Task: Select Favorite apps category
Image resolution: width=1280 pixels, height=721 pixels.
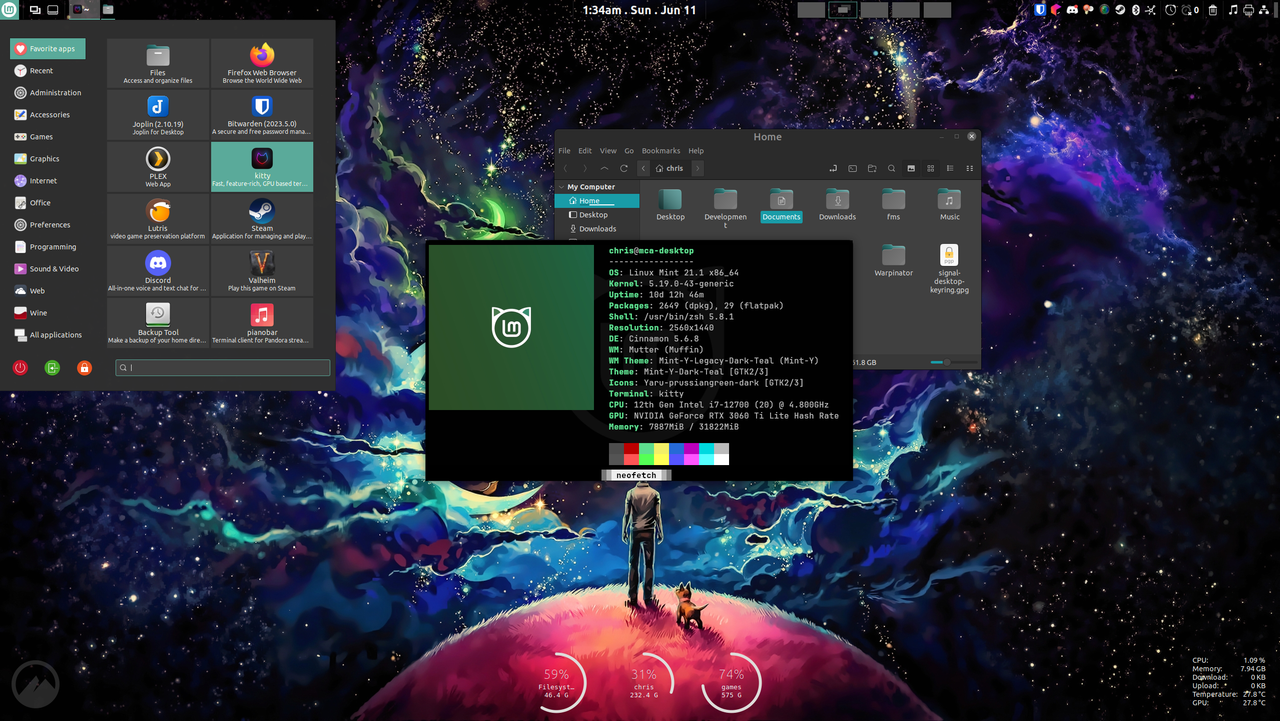Action: [x=48, y=48]
